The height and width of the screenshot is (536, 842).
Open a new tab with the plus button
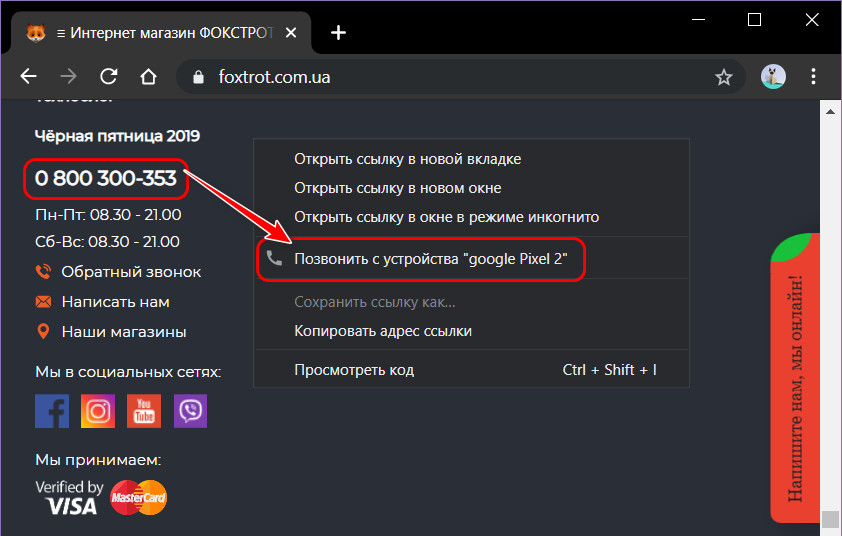338,33
